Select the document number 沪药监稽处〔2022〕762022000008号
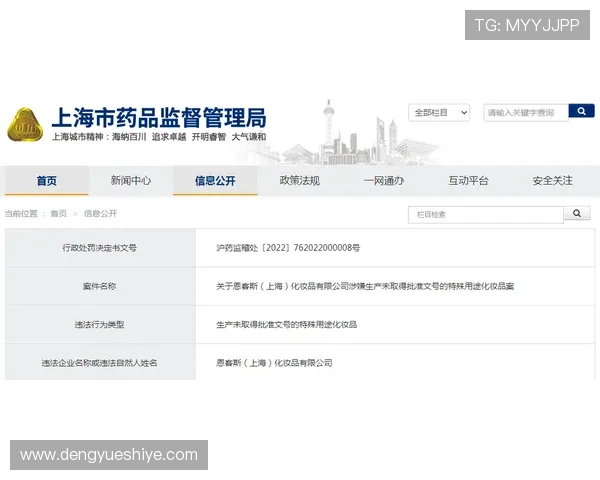 coord(288,248)
